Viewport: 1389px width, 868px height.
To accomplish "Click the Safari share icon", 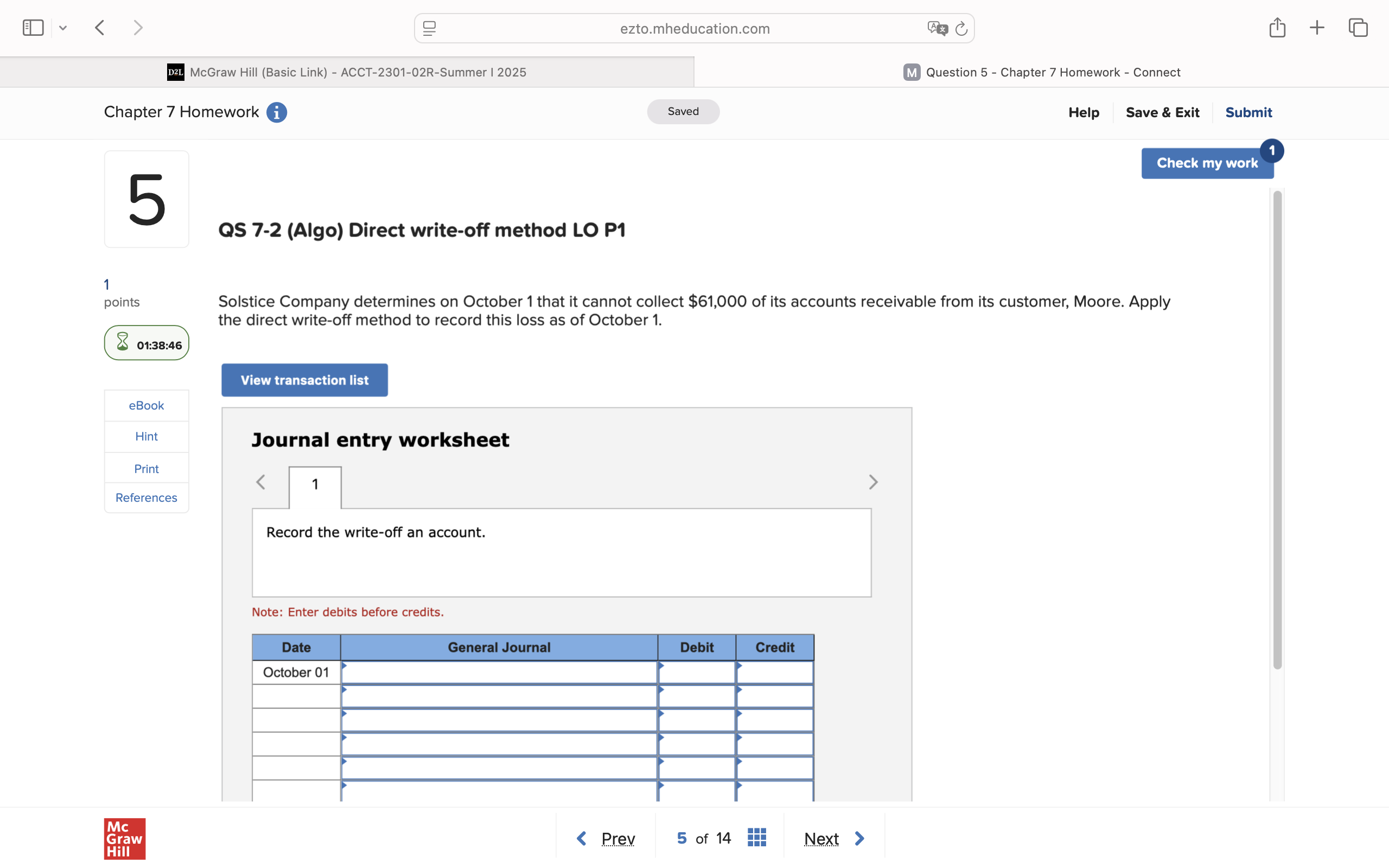I will (x=1277, y=28).
